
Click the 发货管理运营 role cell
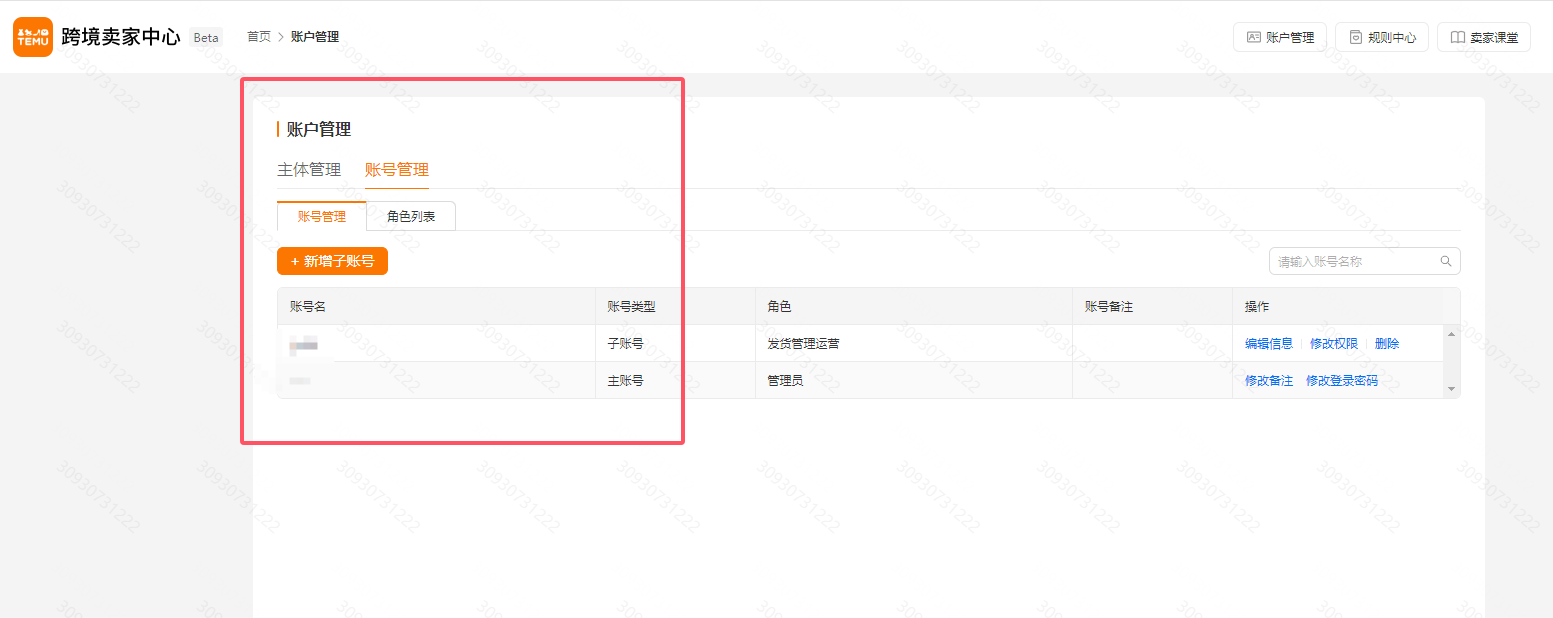click(x=914, y=343)
